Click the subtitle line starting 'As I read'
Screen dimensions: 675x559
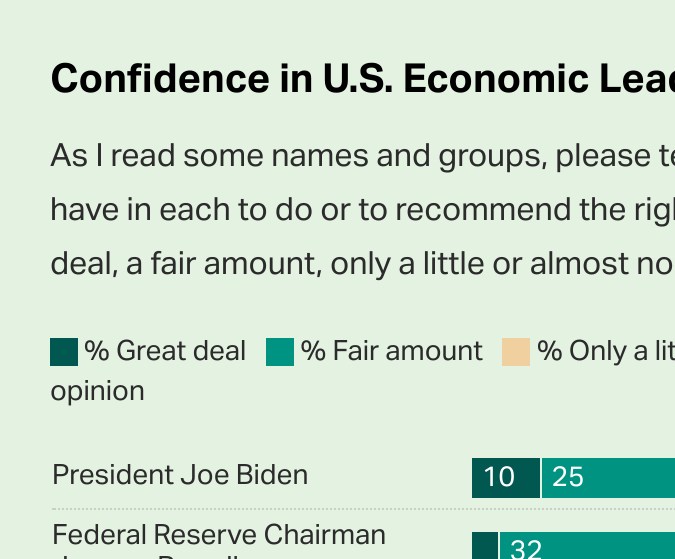point(362,156)
